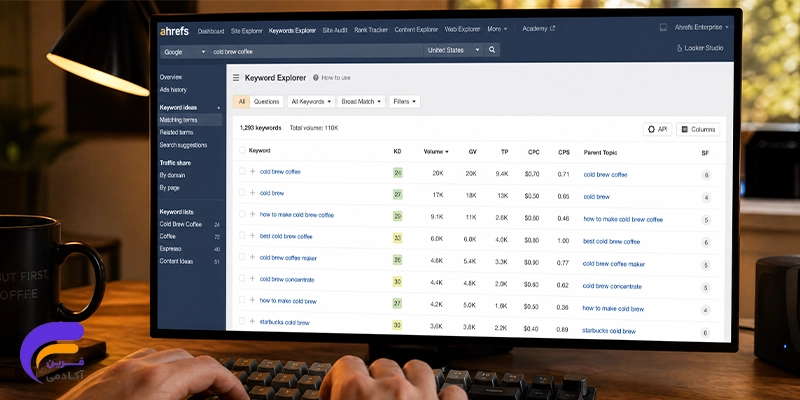Select the All filter tab
Screen dimensions: 800x400
click(242, 102)
